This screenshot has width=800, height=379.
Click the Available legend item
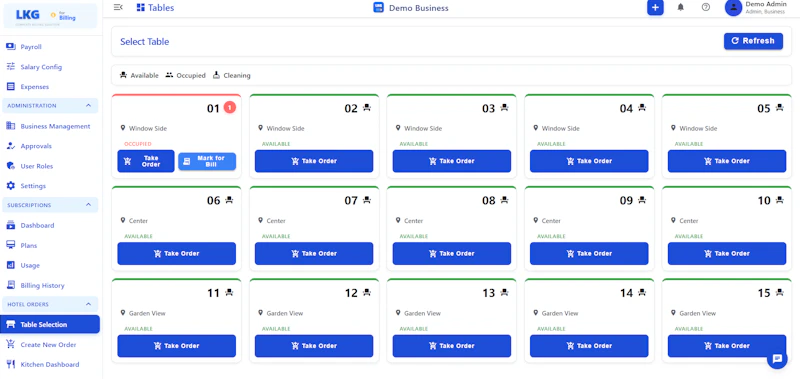click(139, 75)
